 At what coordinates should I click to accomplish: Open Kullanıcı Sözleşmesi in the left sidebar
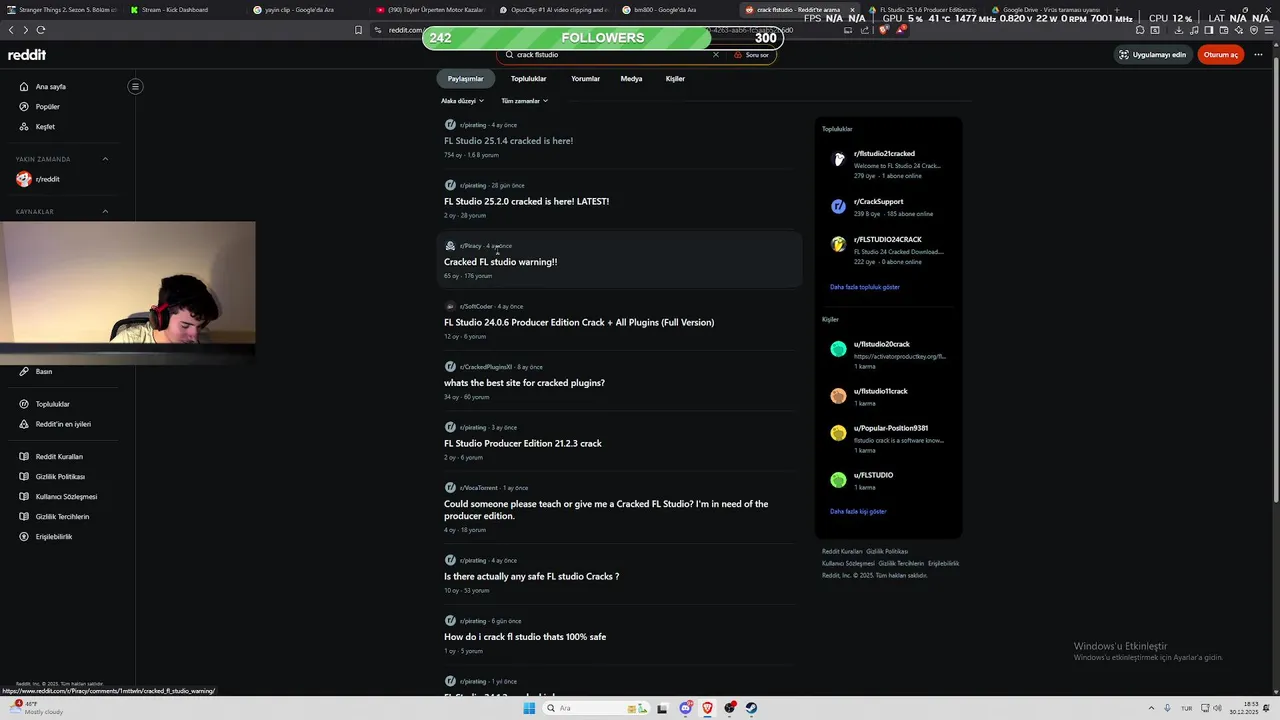pos(66,497)
